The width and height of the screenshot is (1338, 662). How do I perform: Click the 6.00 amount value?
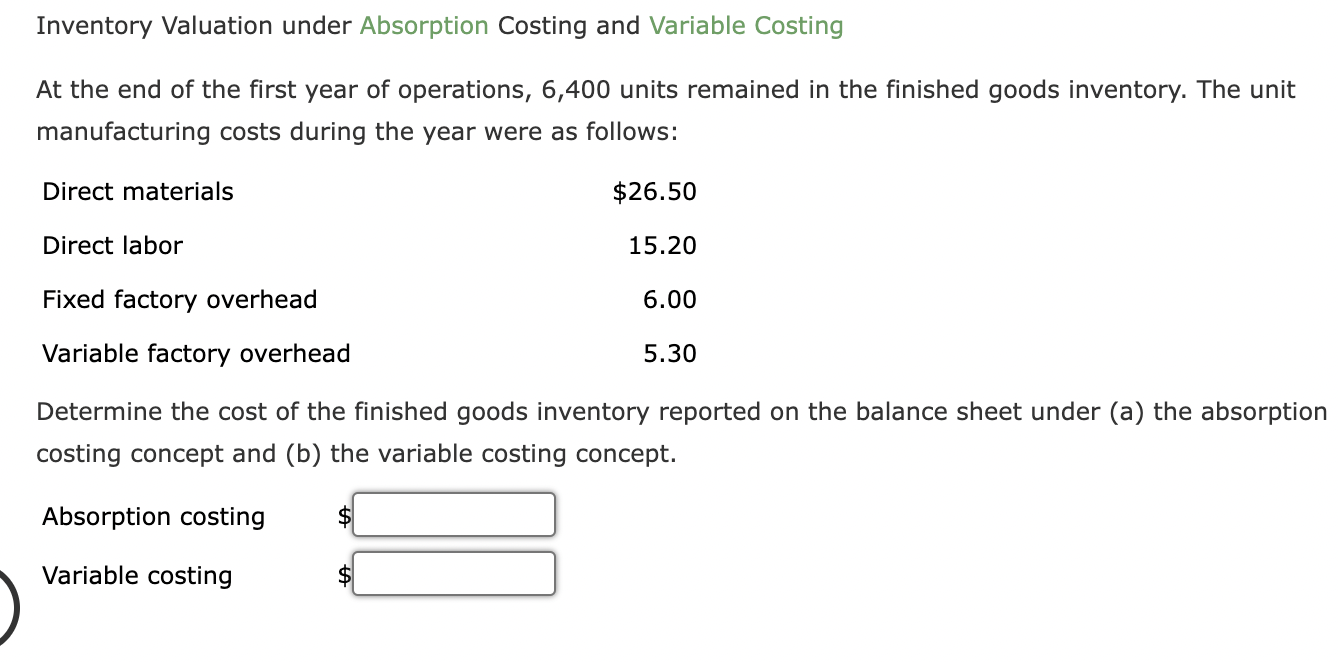coord(670,299)
